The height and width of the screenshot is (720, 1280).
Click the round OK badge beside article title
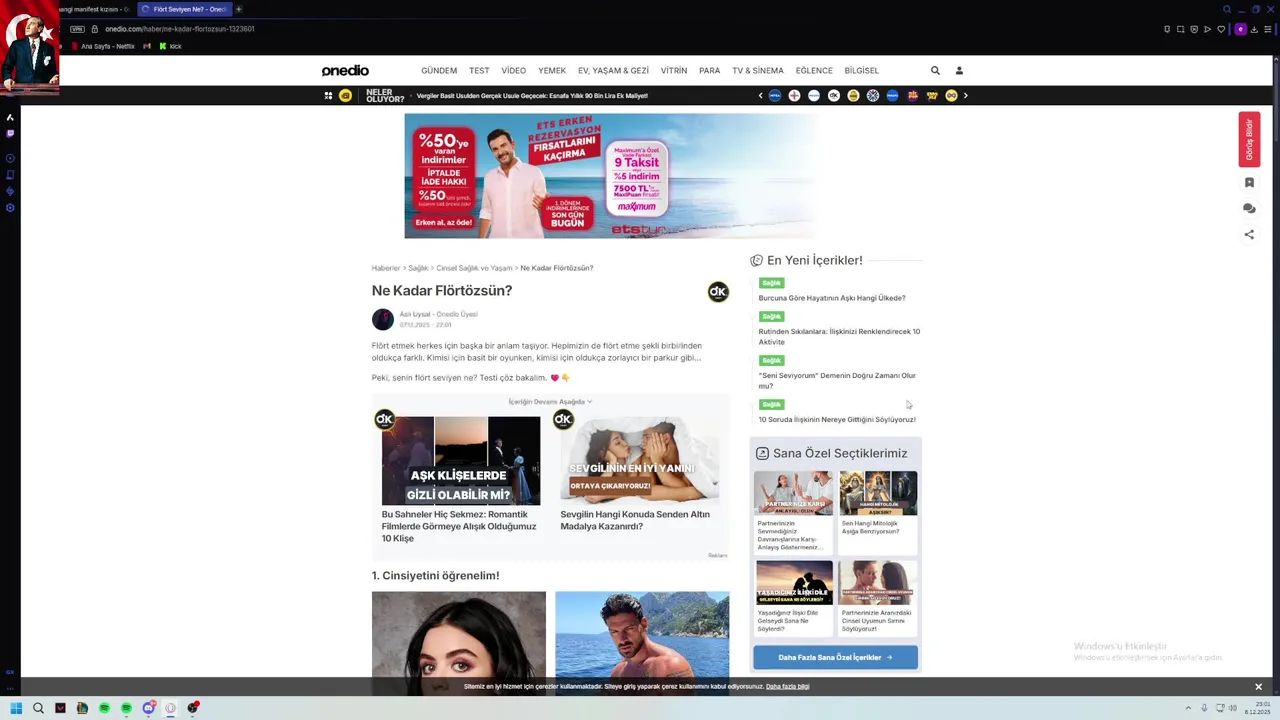718,292
